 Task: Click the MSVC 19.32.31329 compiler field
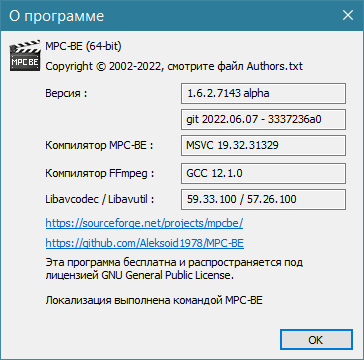pos(263,146)
